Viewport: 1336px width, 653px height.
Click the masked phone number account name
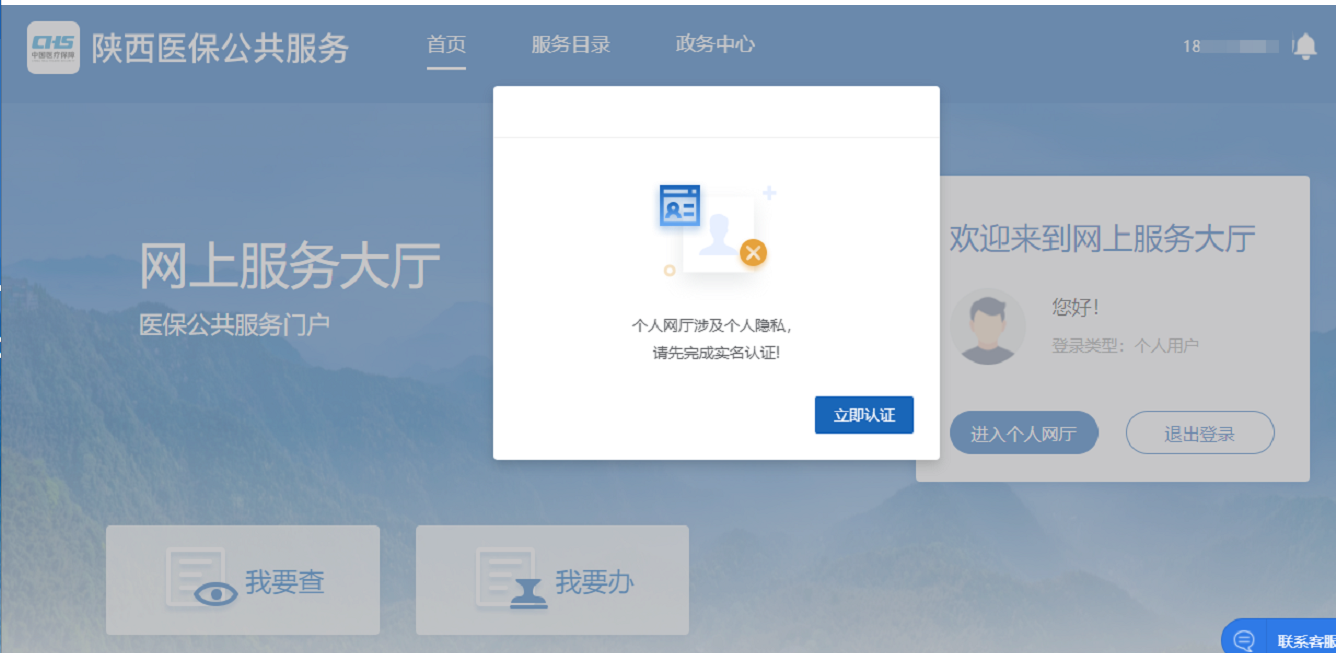tap(1231, 46)
